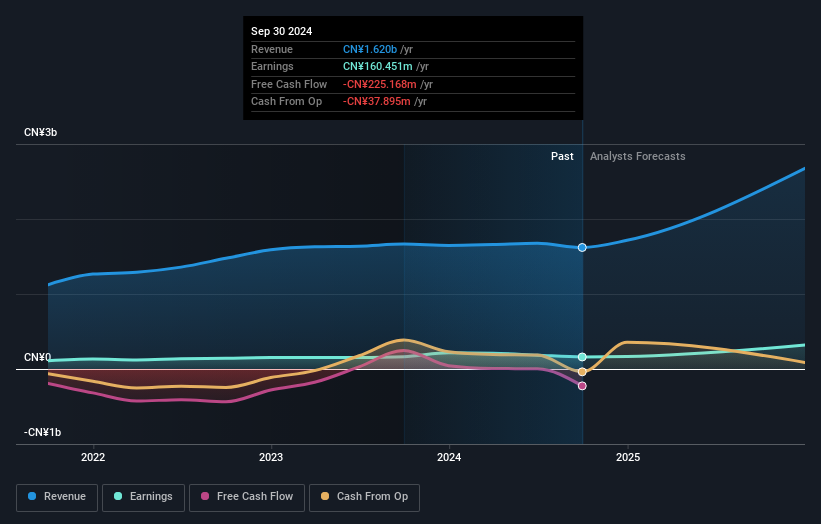Click the CN¥3b y-axis label

(42, 133)
